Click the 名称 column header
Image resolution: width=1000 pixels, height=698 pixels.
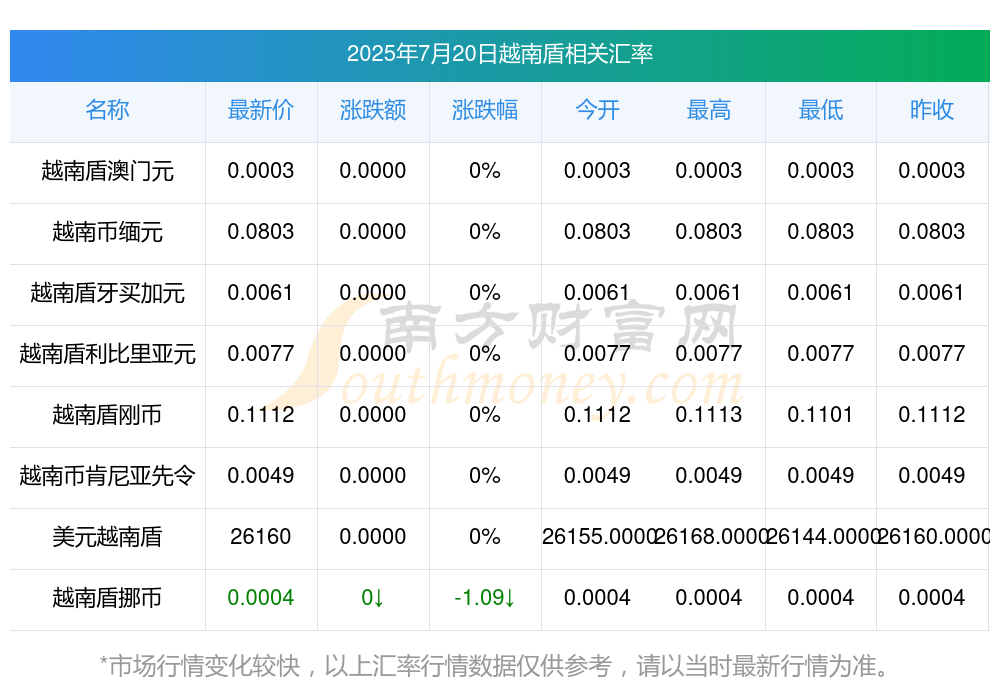point(107,110)
